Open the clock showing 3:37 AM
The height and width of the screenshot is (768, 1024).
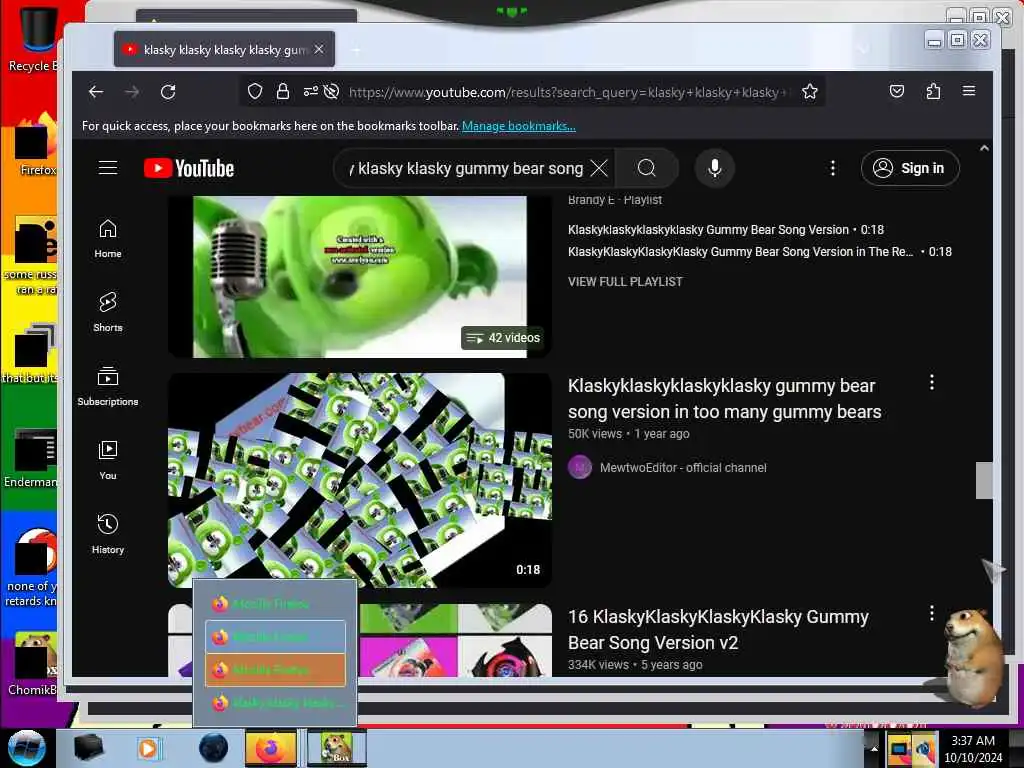tap(973, 749)
